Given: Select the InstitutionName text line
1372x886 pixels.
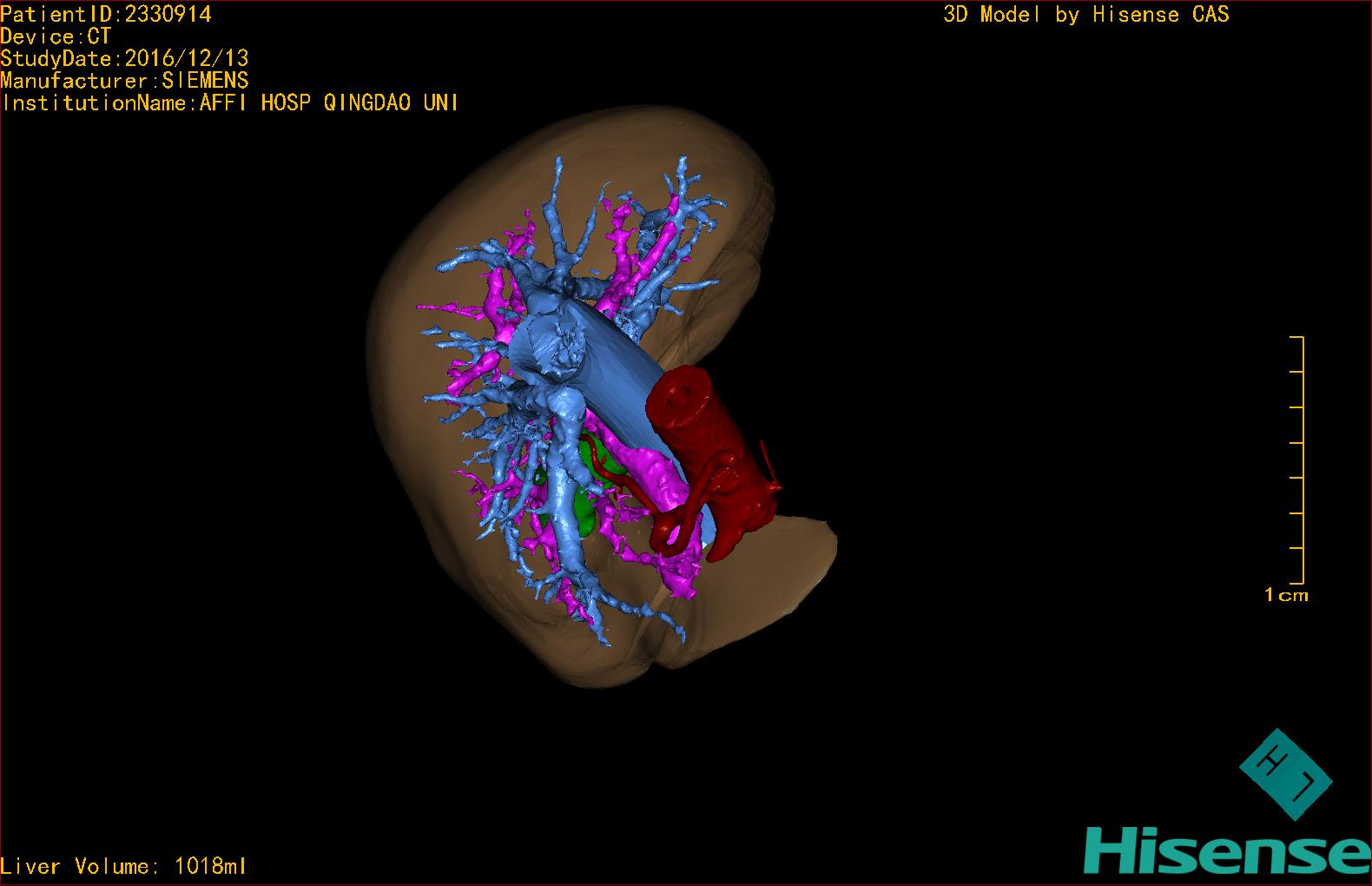Looking at the screenshot, I should (x=230, y=103).
